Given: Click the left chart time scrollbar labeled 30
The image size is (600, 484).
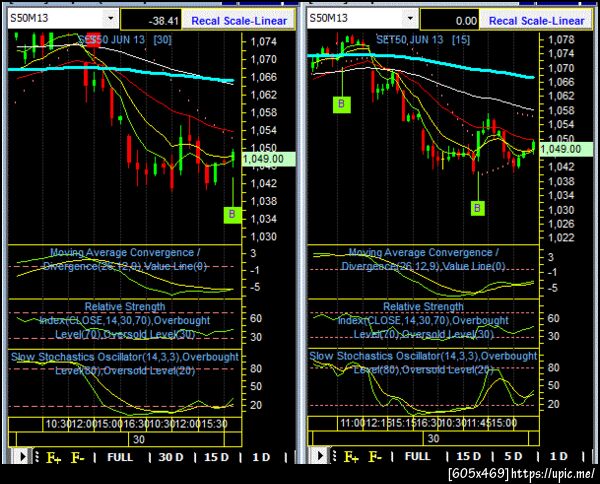Looking at the screenshot, I should pos(125,439).
